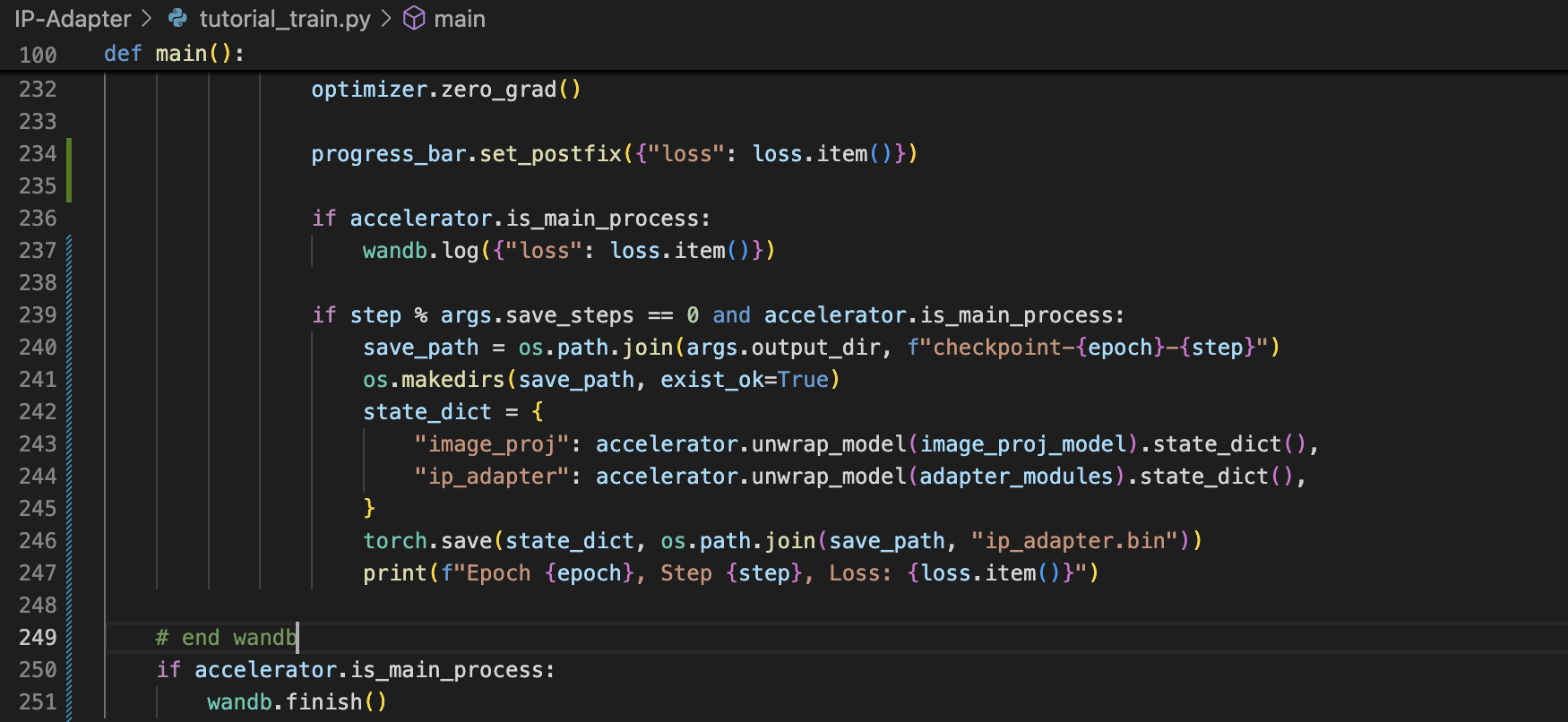The image size is (1568, 722).
Task: Click the cube symbol icon beside main
Action: coord(414,18)
